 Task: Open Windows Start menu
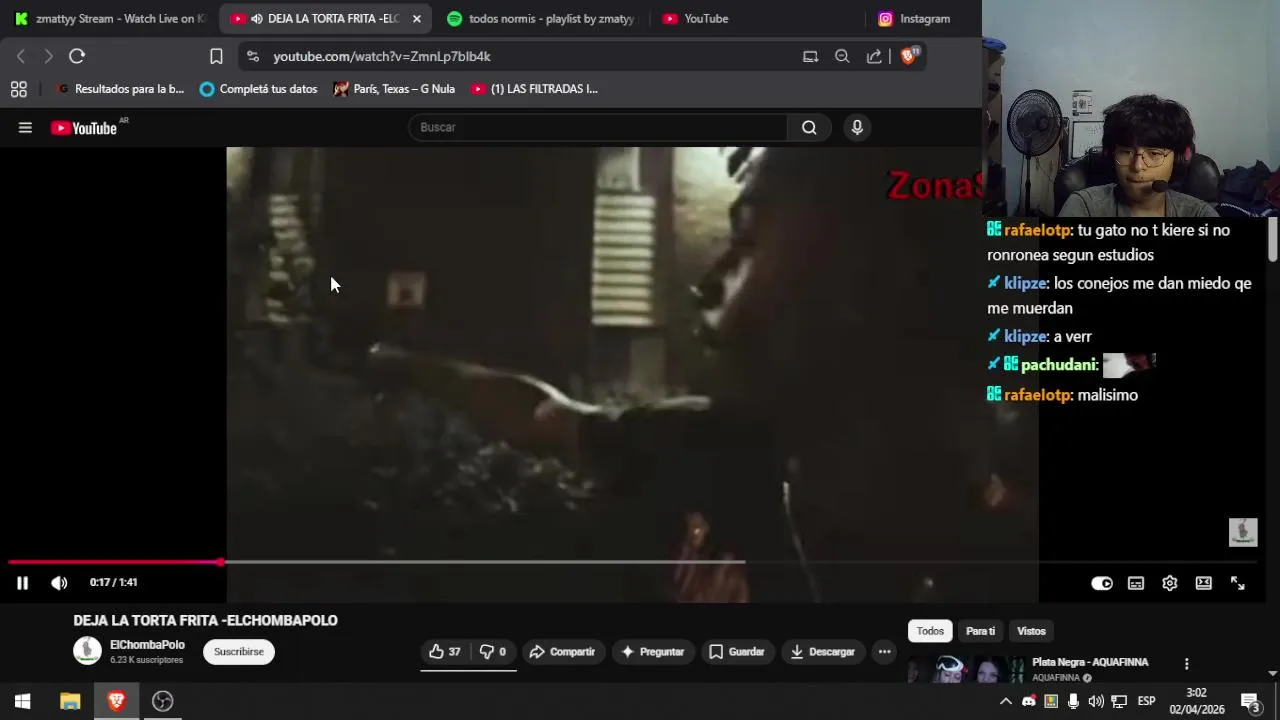tap(22, 701)
